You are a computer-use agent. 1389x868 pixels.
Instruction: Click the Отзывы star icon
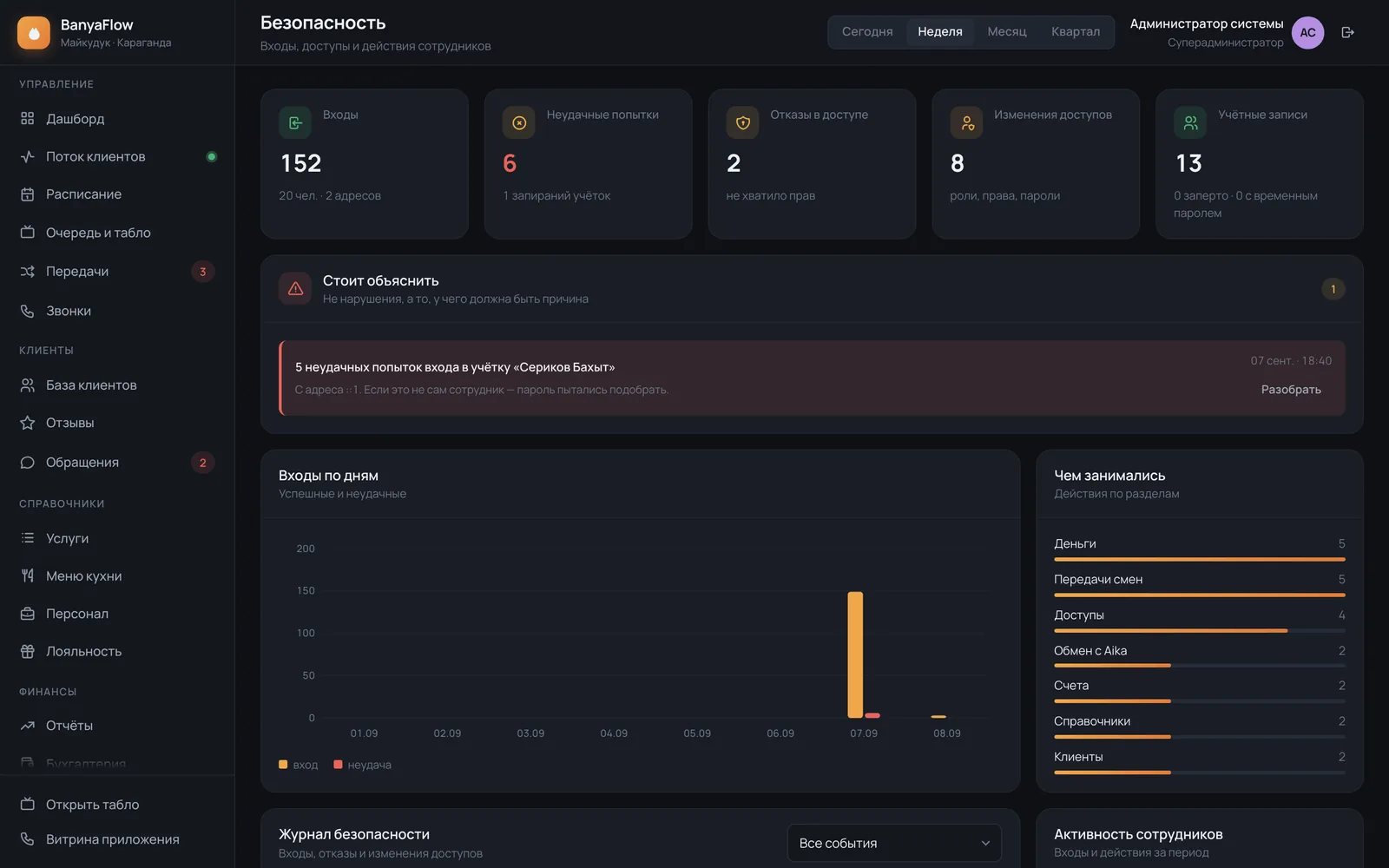point(28,423)
